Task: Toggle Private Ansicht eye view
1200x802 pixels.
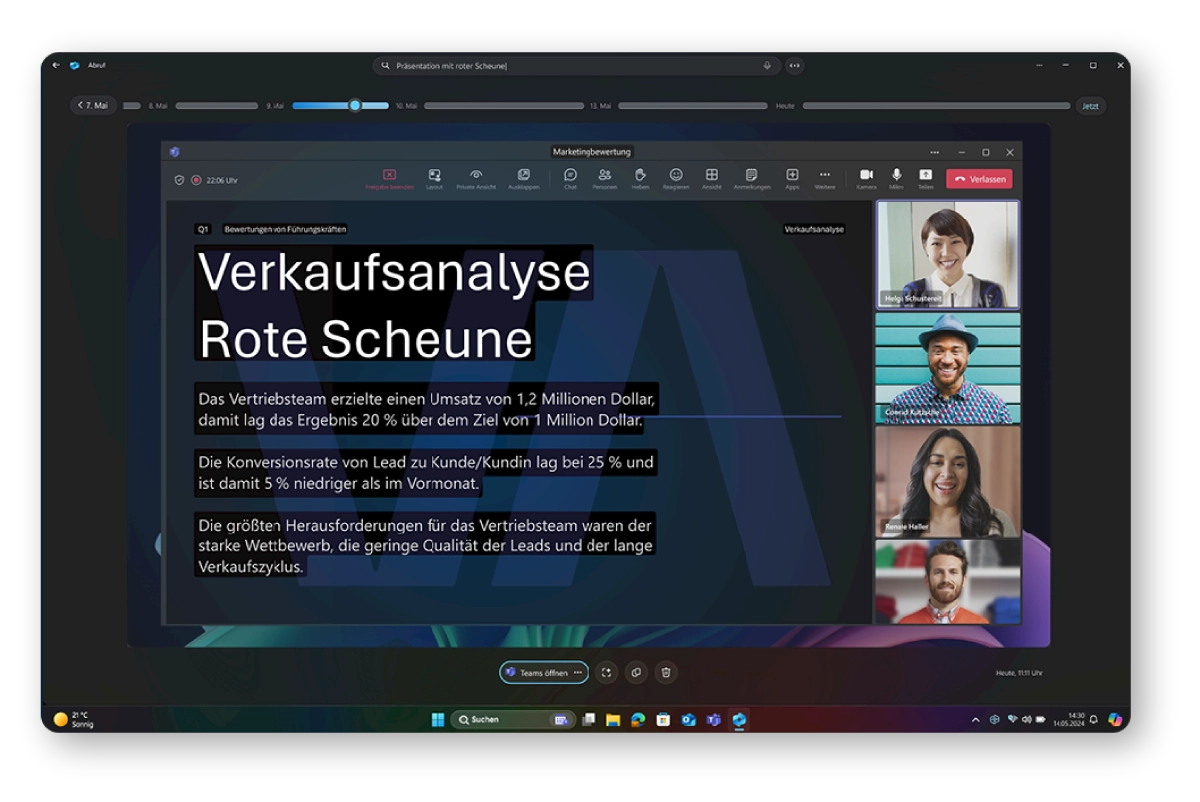Action: [476, 176]
